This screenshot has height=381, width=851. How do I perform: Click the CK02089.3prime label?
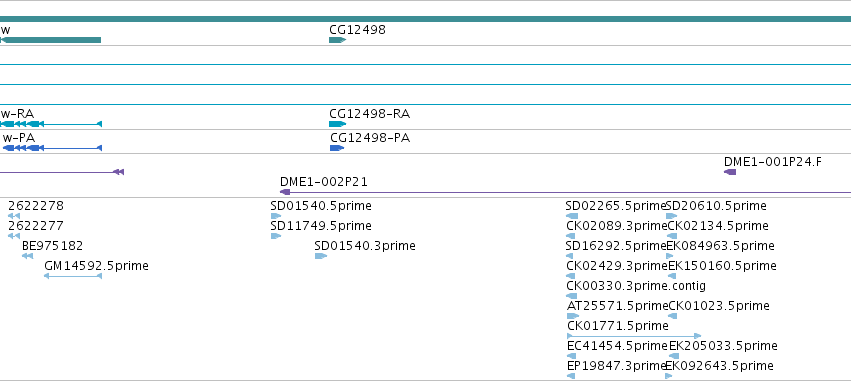click(617, 226)
